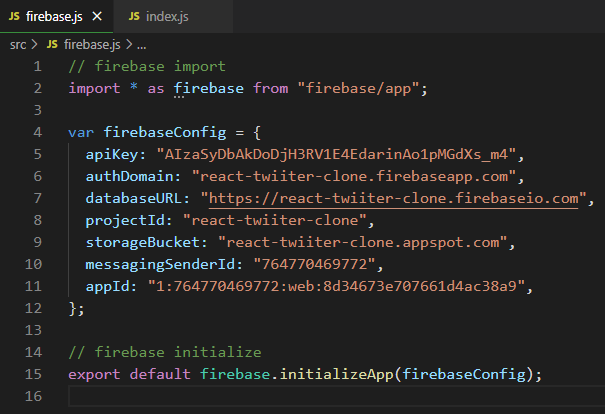Click the apiKey string value
The image size is (605, 414).
point(336,154)
